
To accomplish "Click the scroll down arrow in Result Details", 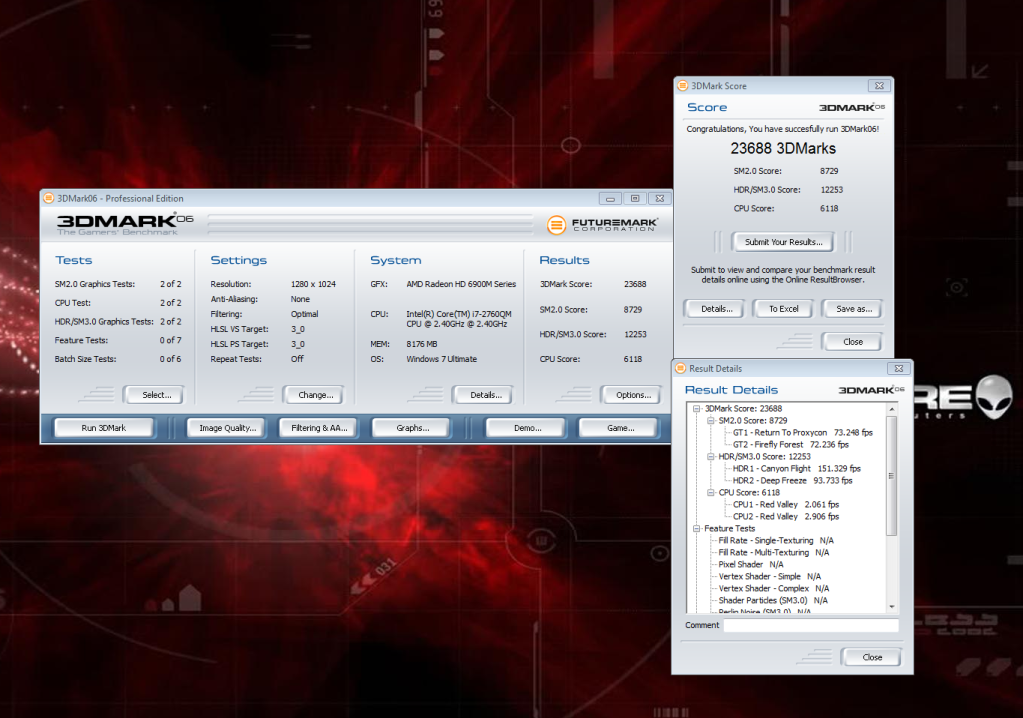I will [892, 607].
